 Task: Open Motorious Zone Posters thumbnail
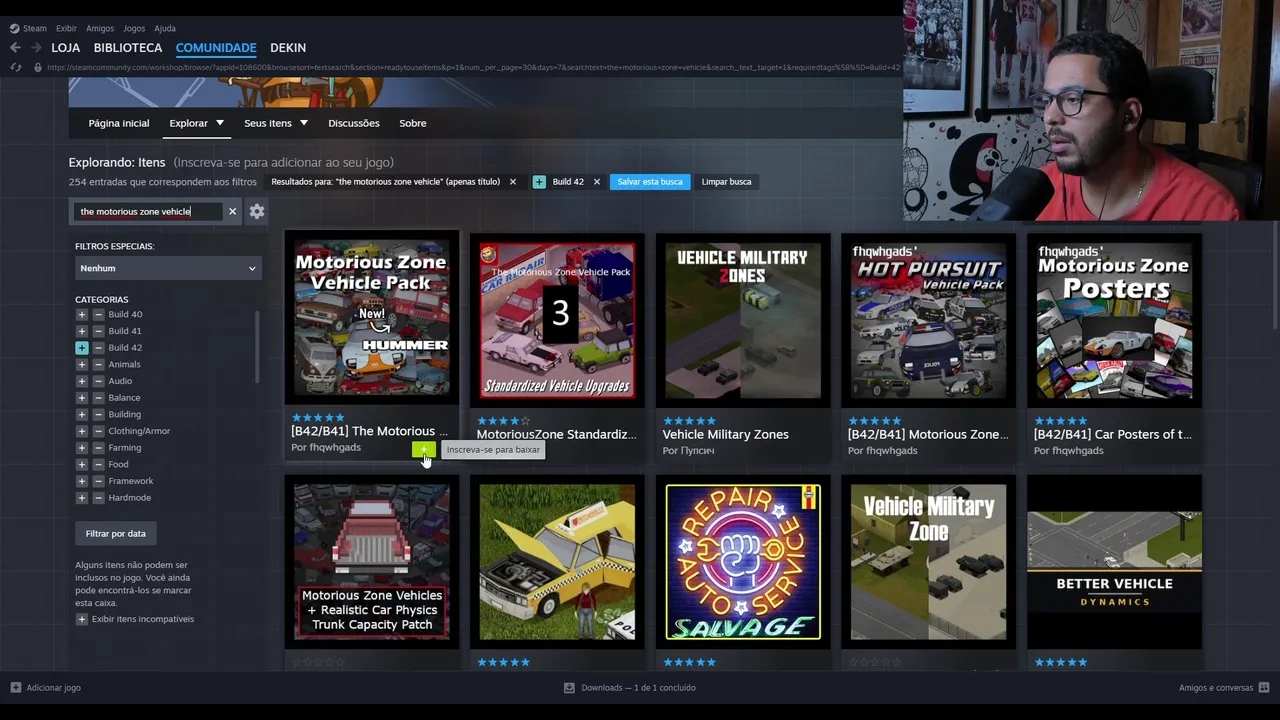(1115, 320)
